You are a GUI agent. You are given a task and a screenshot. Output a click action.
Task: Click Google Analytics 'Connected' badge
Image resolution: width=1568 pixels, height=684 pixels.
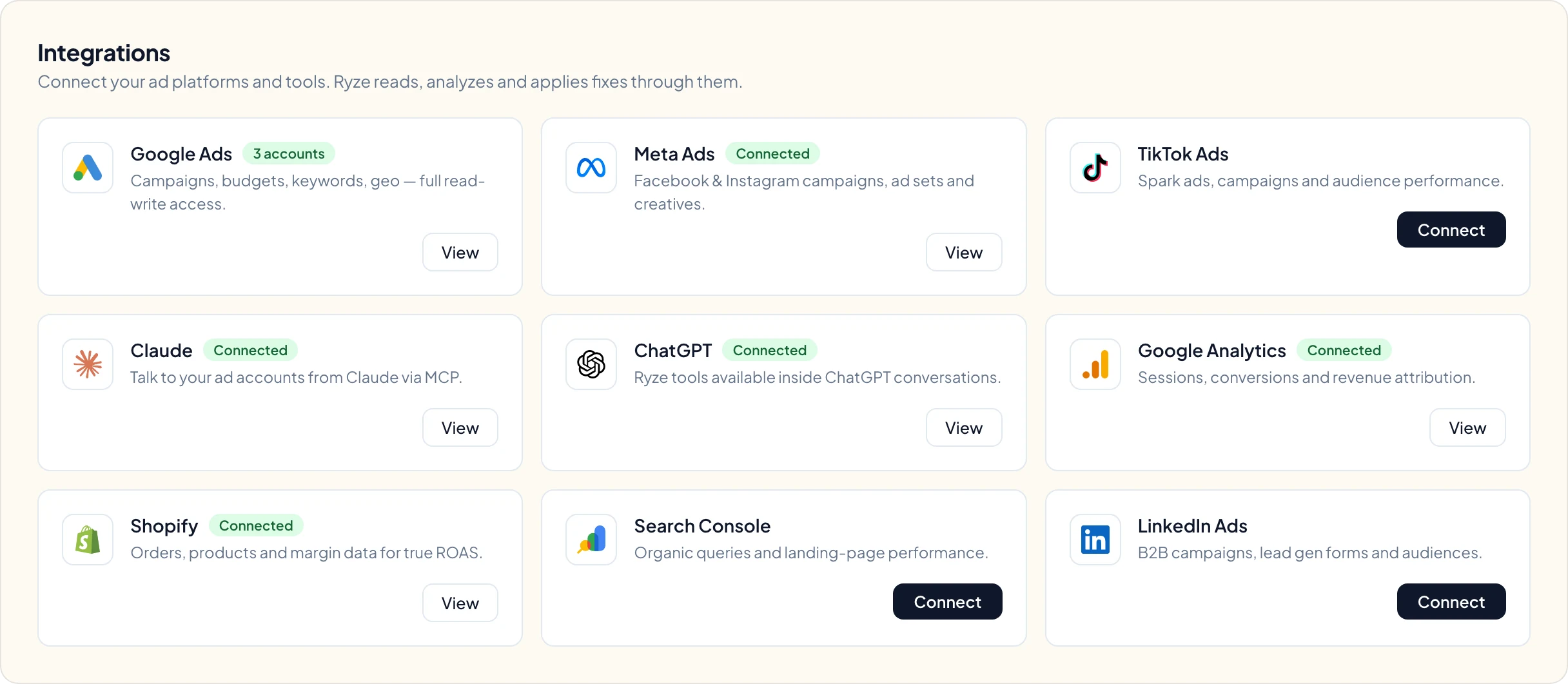[1344, 350]
